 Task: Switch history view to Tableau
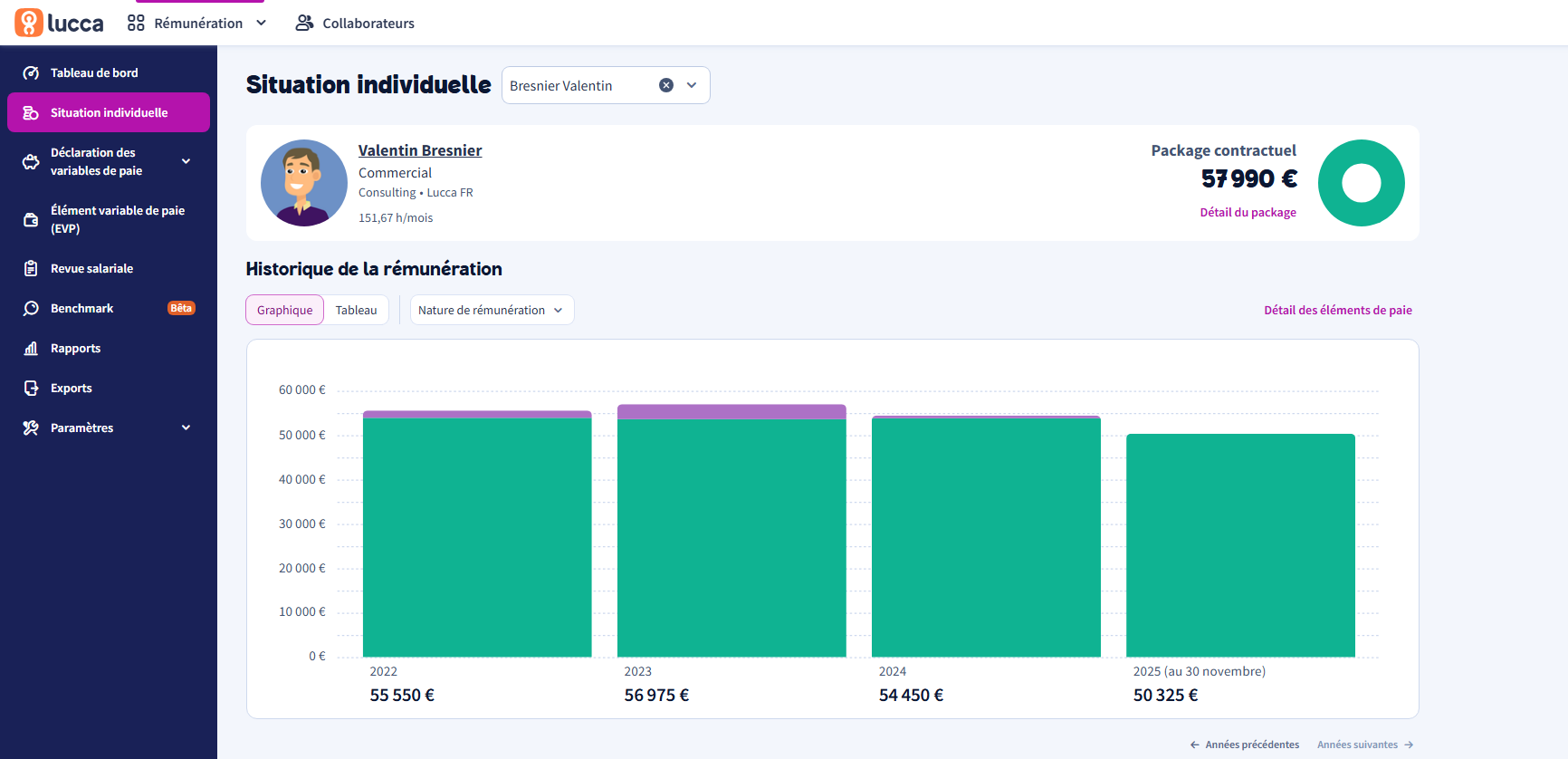pyautogui.click(x=356, y=310)
